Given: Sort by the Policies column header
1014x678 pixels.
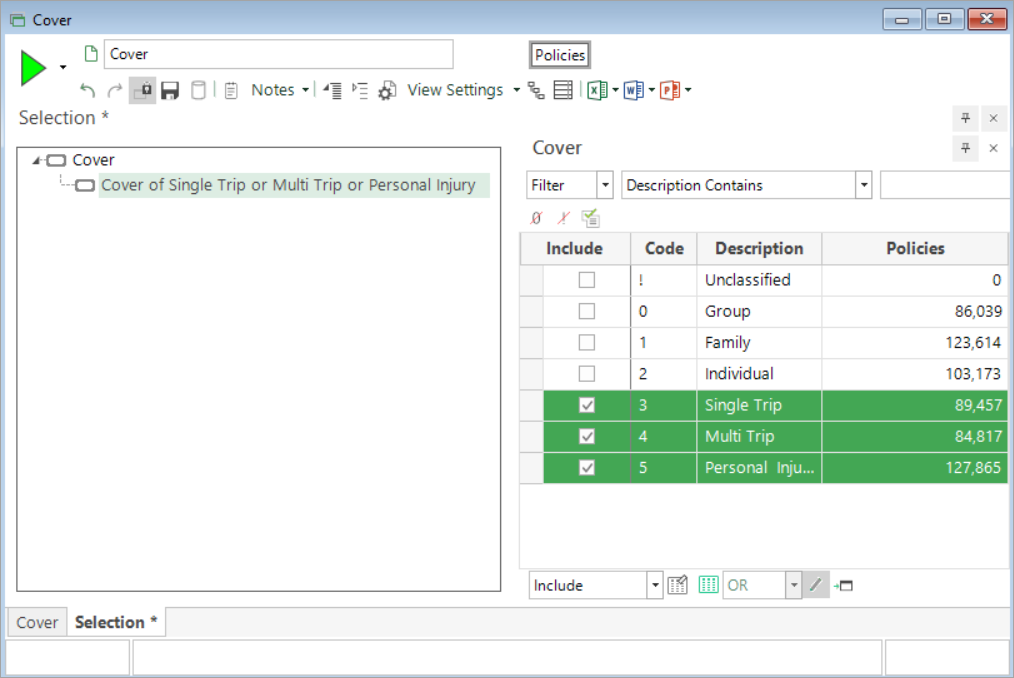Looking at the screenshot, I should [x=915, y=248].
